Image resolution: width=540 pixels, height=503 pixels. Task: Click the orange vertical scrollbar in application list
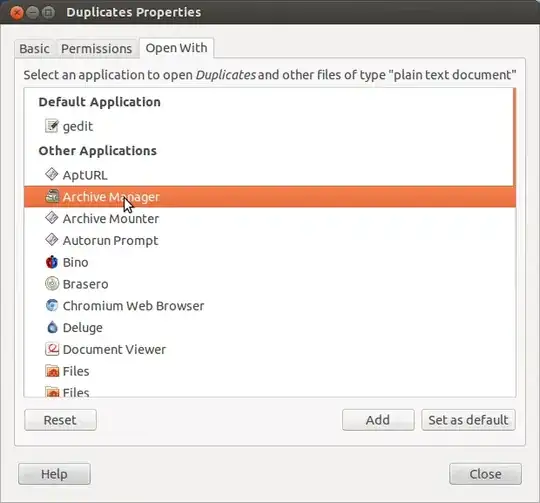point(515,137)
